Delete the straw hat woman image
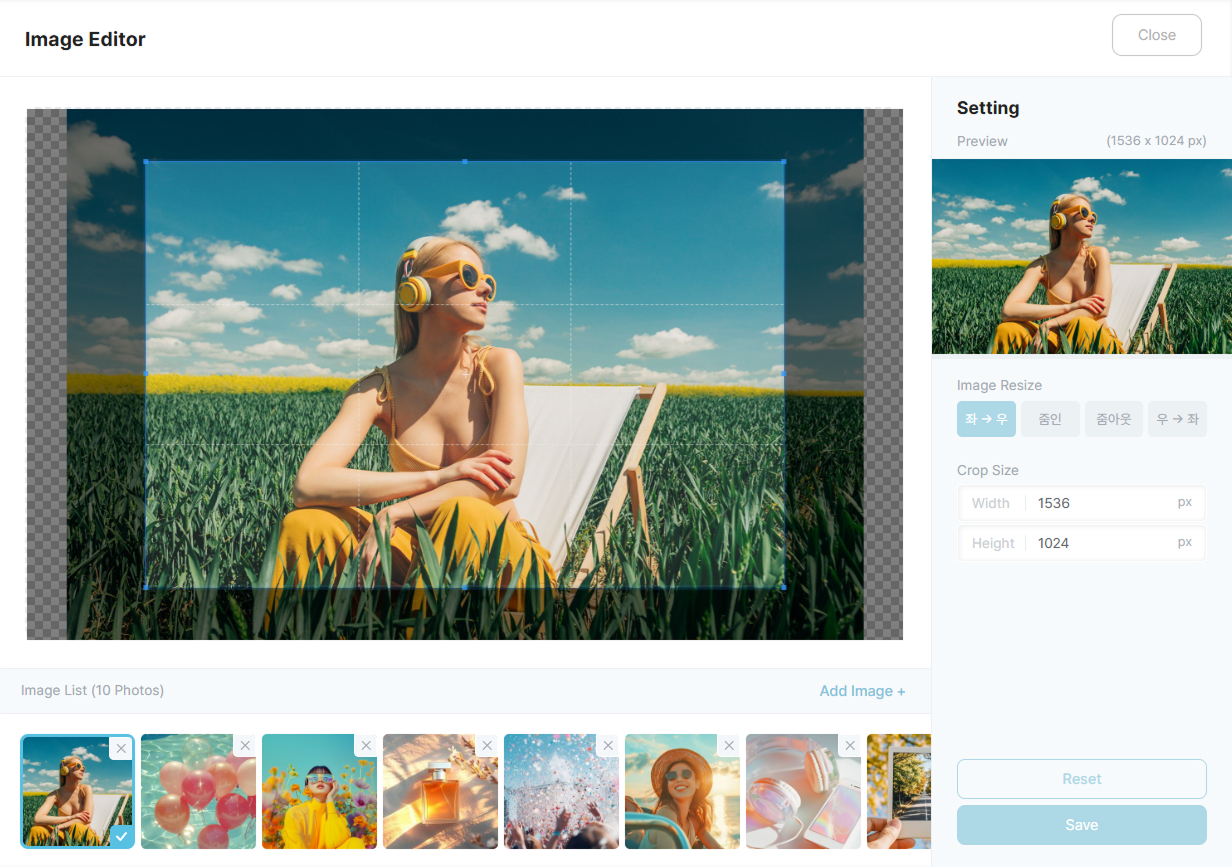The image size is (1232, 867). pyautogui.click(x=729, y=746)
